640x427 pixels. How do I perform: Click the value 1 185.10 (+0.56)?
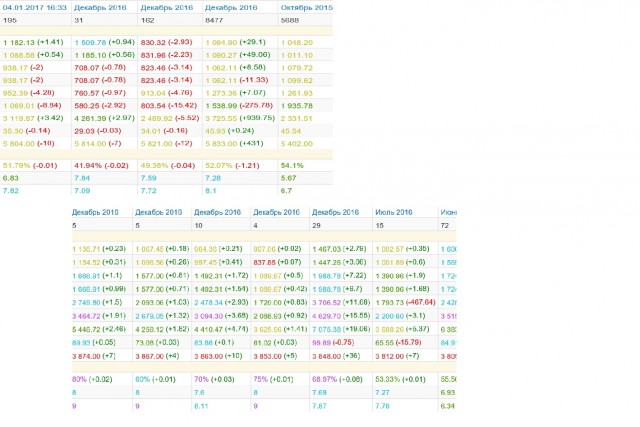(x=104, y=55)
